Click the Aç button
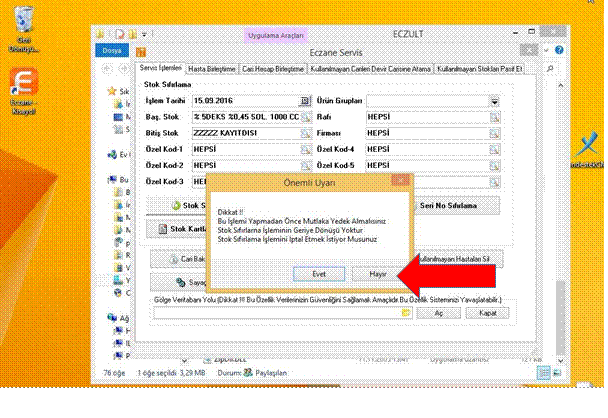The width and height of the screenshot is (608, 418). point(437,312)
